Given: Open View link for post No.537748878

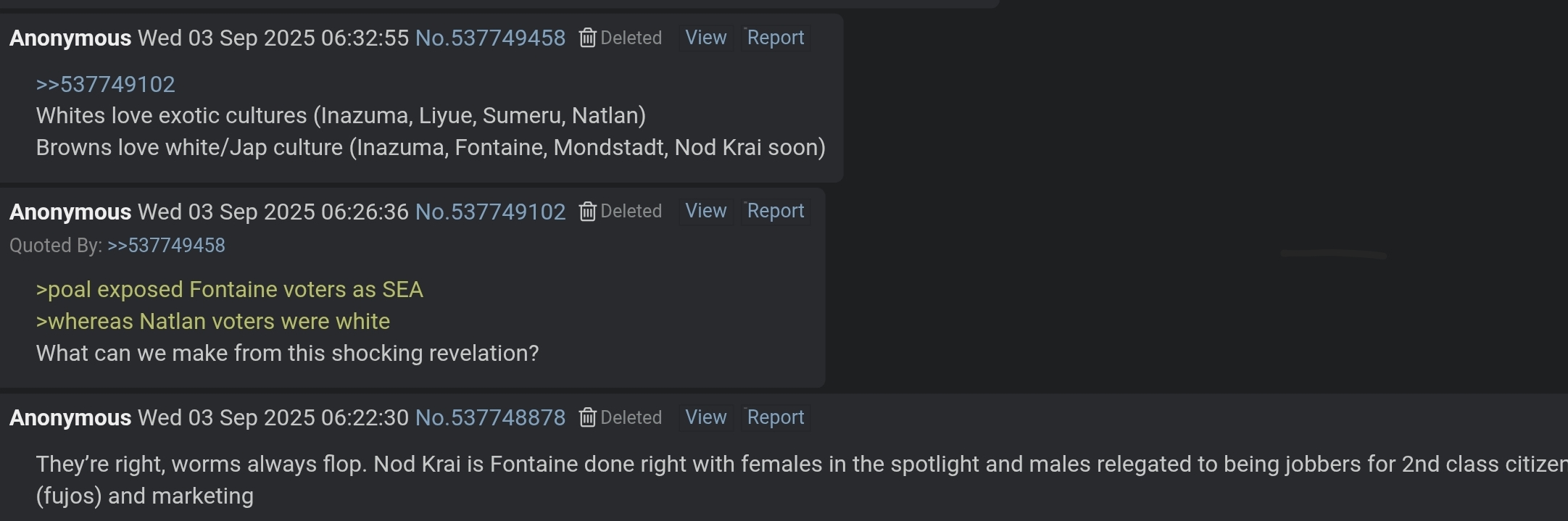Looking at the screenshot, I should [x=705, y=417].
